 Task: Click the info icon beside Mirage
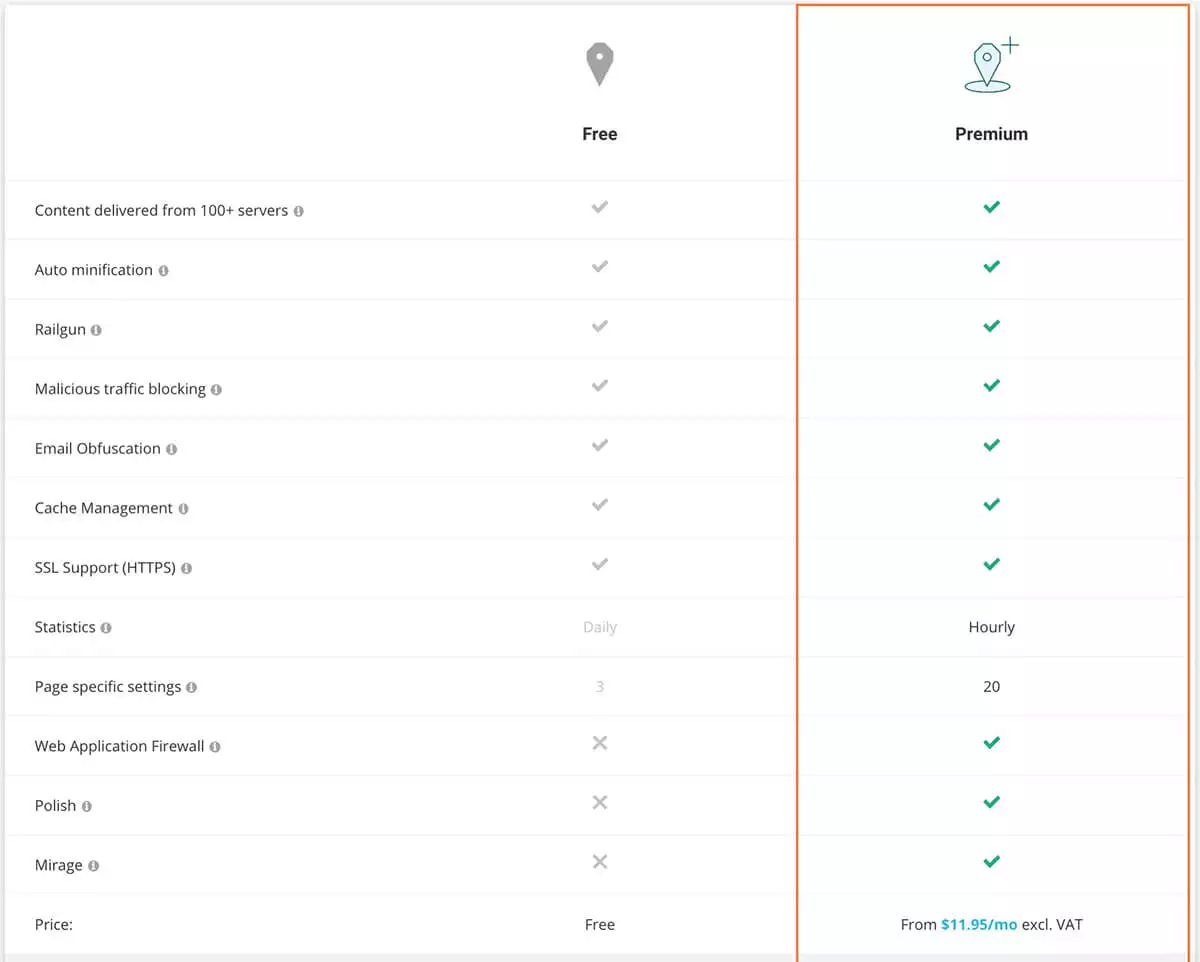tap(94, 866)
